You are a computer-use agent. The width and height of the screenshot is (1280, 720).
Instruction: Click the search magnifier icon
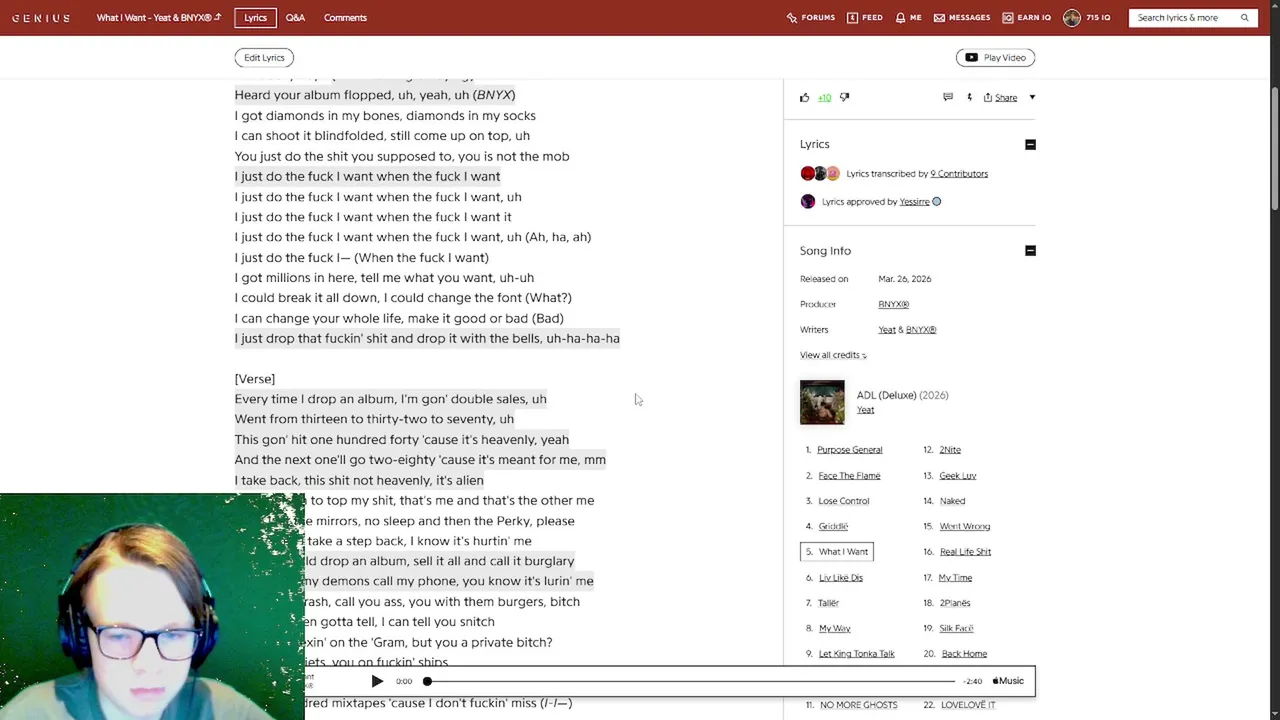click(1244, 18)
